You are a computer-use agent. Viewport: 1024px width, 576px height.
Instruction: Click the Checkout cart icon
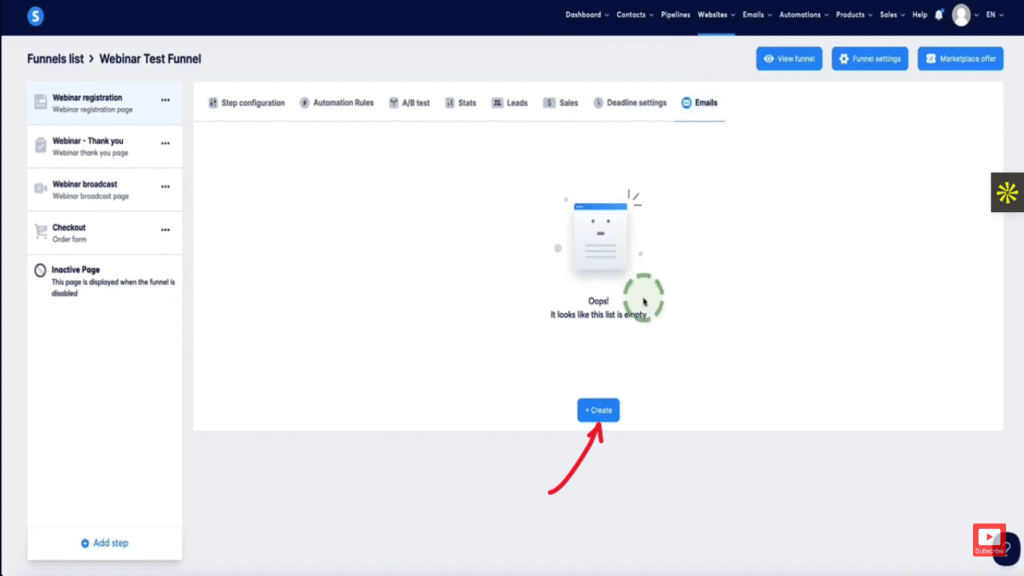coord(40,232)
